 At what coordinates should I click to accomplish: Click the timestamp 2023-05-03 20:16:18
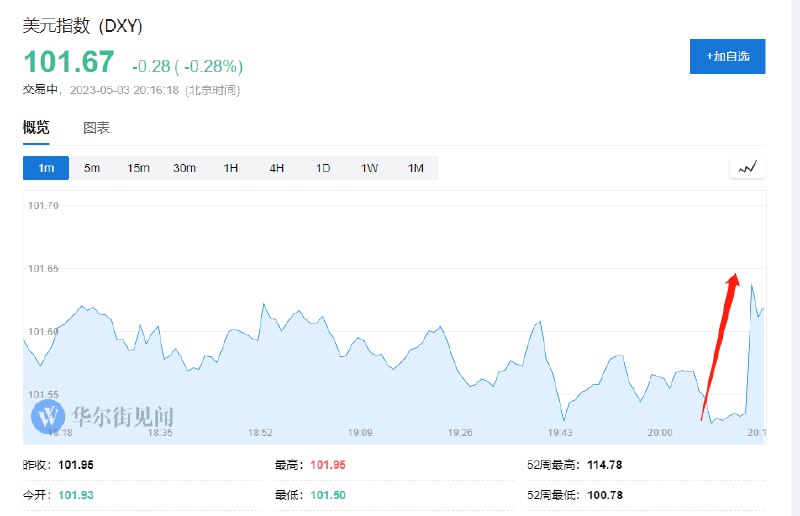tap(124, 90)
